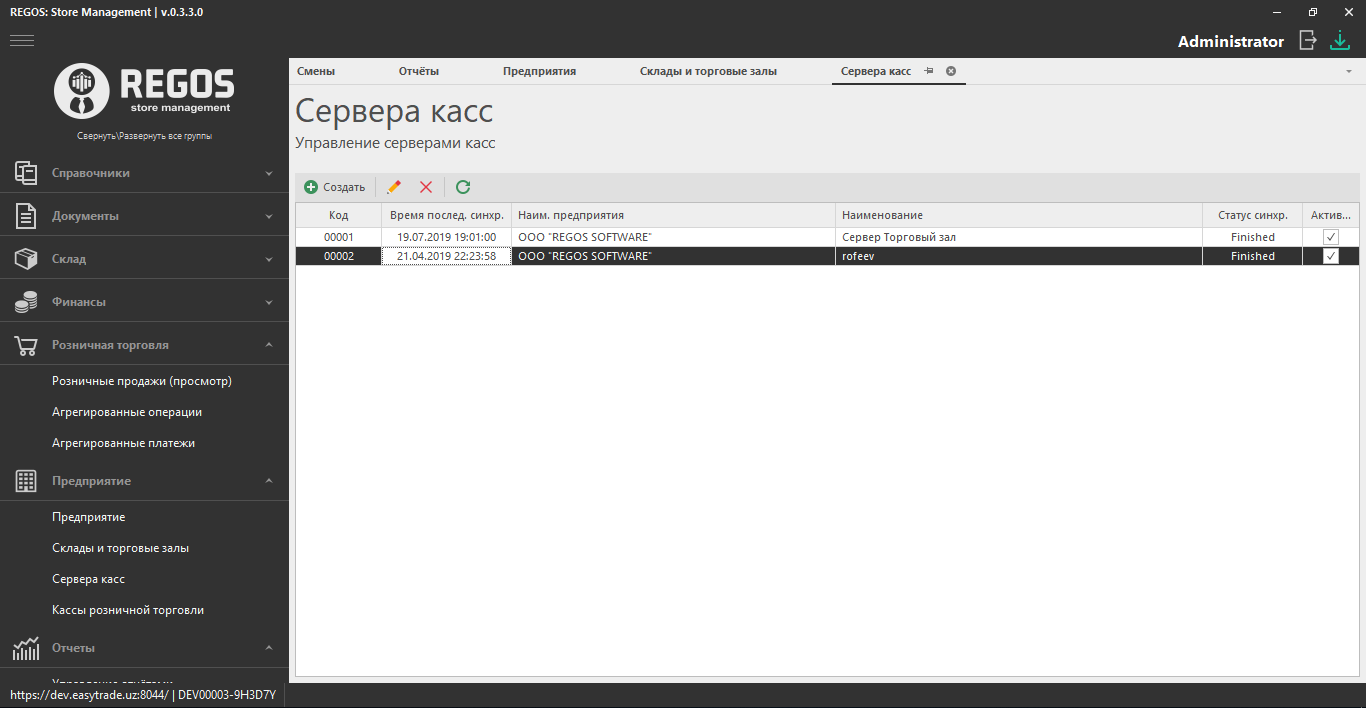This screenshot has width=1366, height=708.
Task: Sort by the Актив... column header
Action: 1331,215
